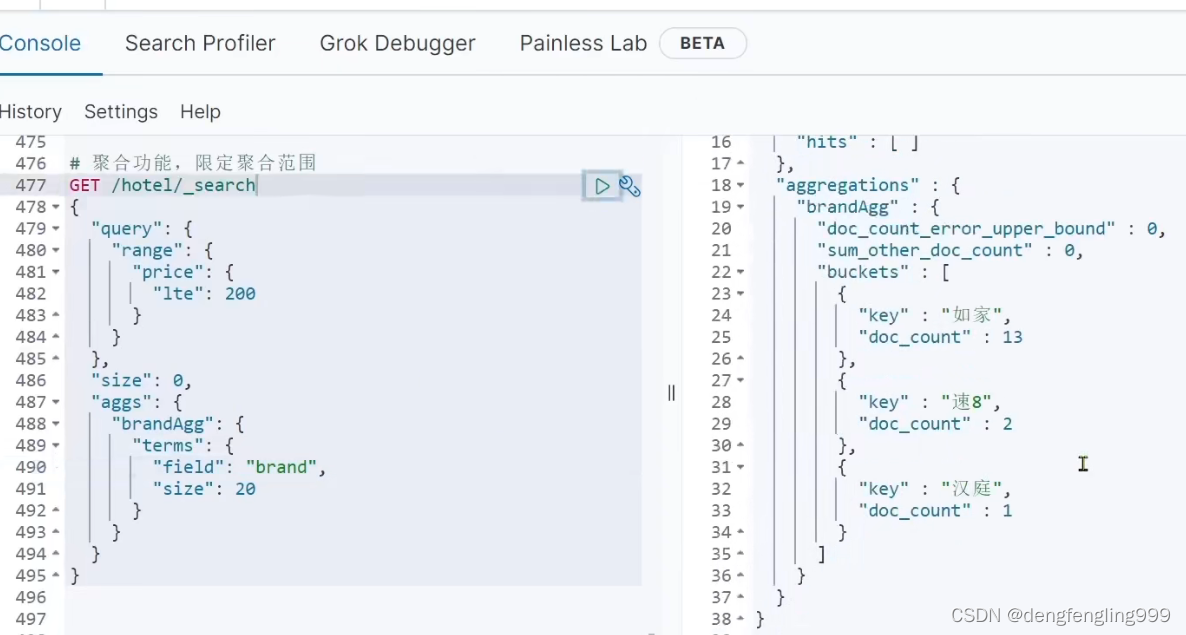The height and width of the screenshot is (635, 1186).
Task: Fold the aggregations block in response line 18
Action: (740, 186)
